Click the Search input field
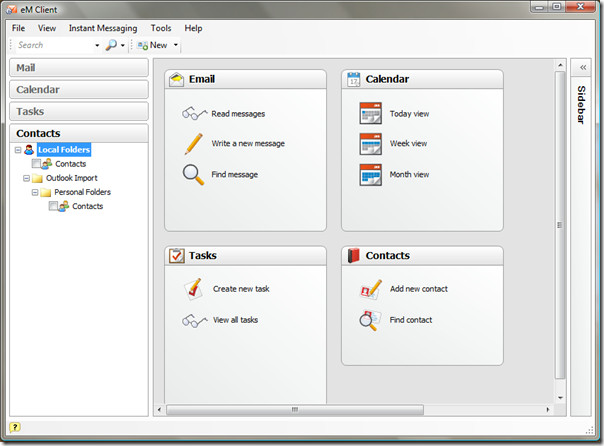 [x=54, y=45]
